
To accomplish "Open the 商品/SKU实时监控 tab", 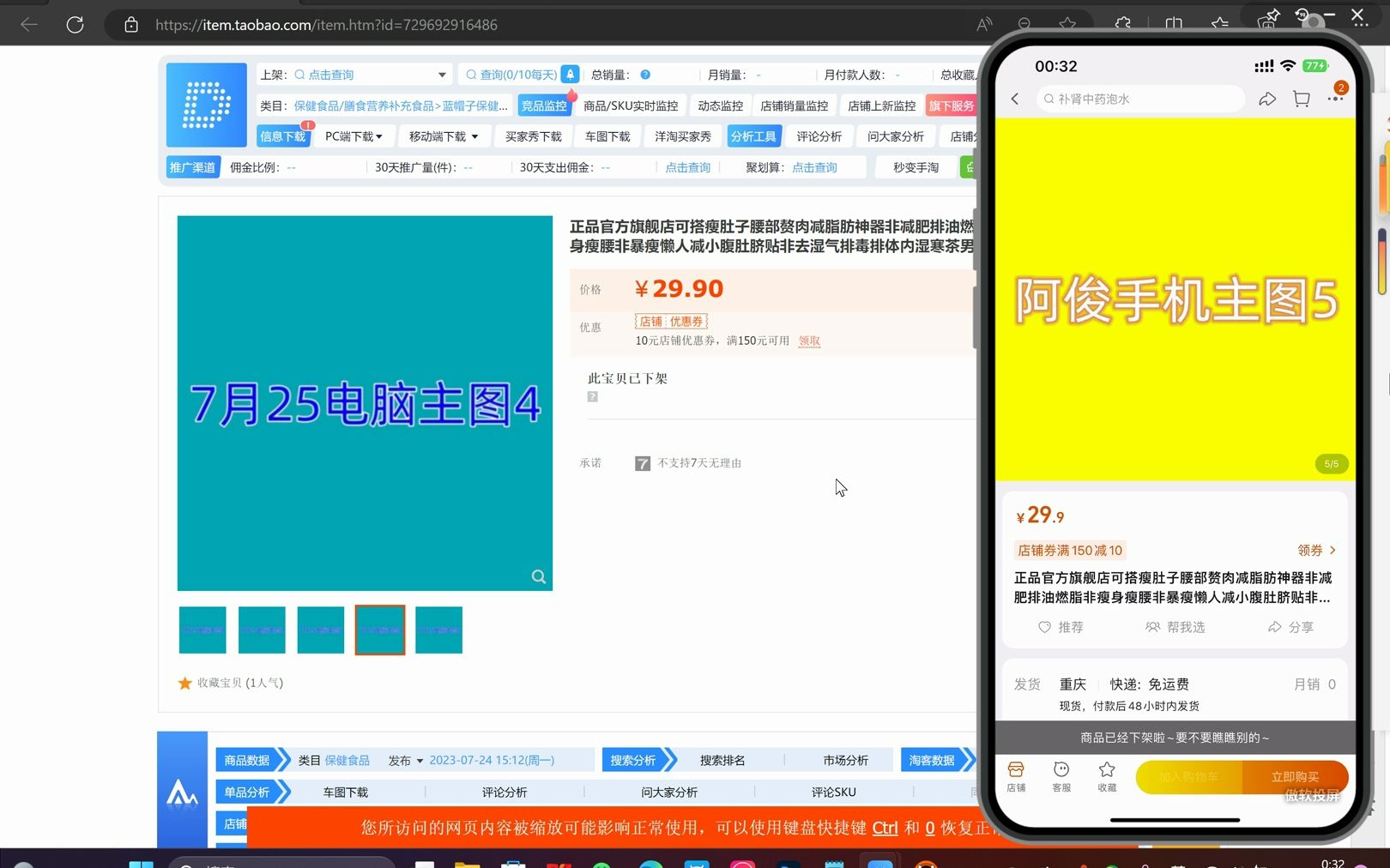I will (631, 105).
